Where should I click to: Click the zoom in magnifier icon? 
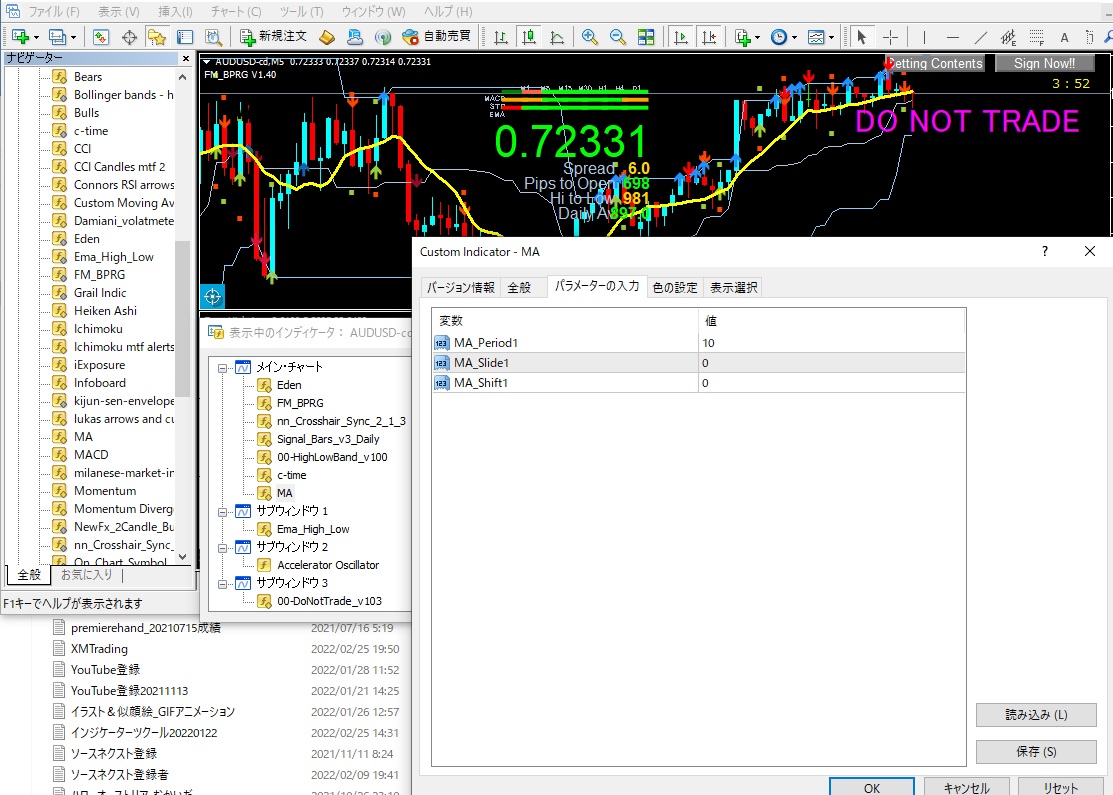pos(590,37)
